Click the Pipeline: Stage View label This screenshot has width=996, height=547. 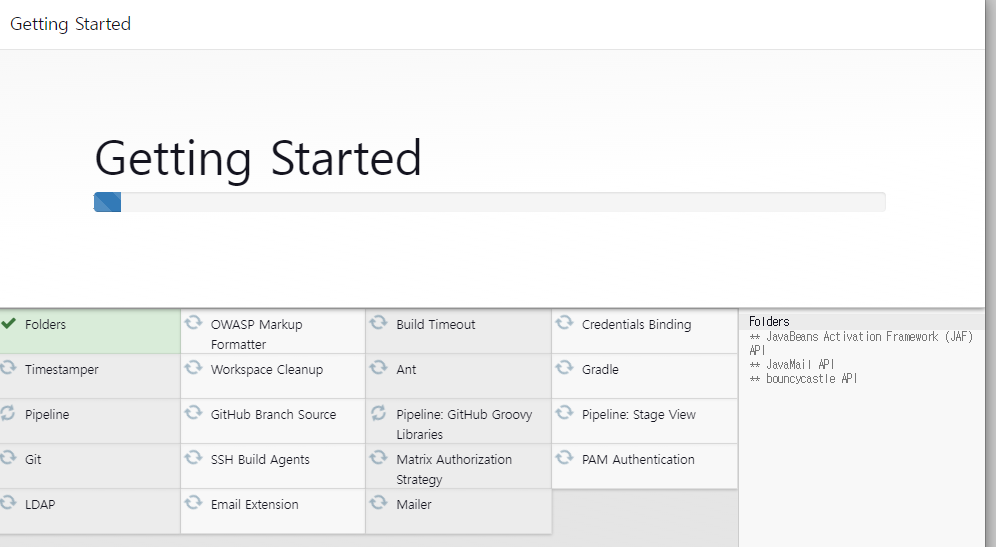click(x=639, y=415)
